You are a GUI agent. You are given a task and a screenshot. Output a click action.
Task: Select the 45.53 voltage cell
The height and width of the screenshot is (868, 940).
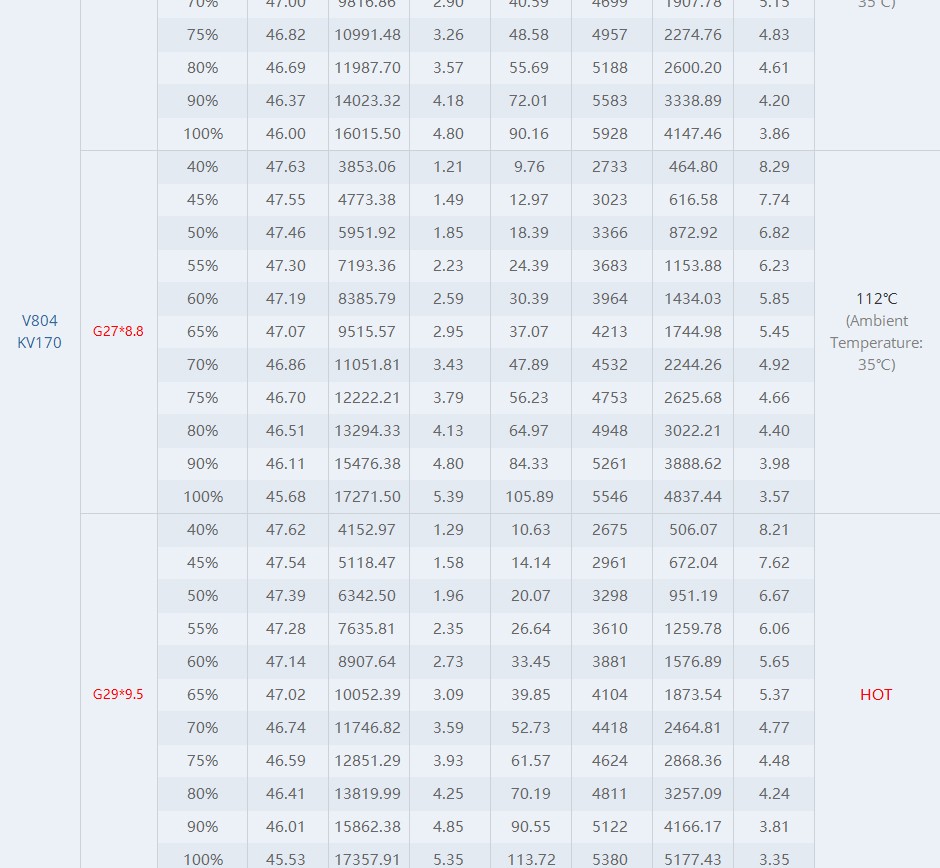point(286,859)
